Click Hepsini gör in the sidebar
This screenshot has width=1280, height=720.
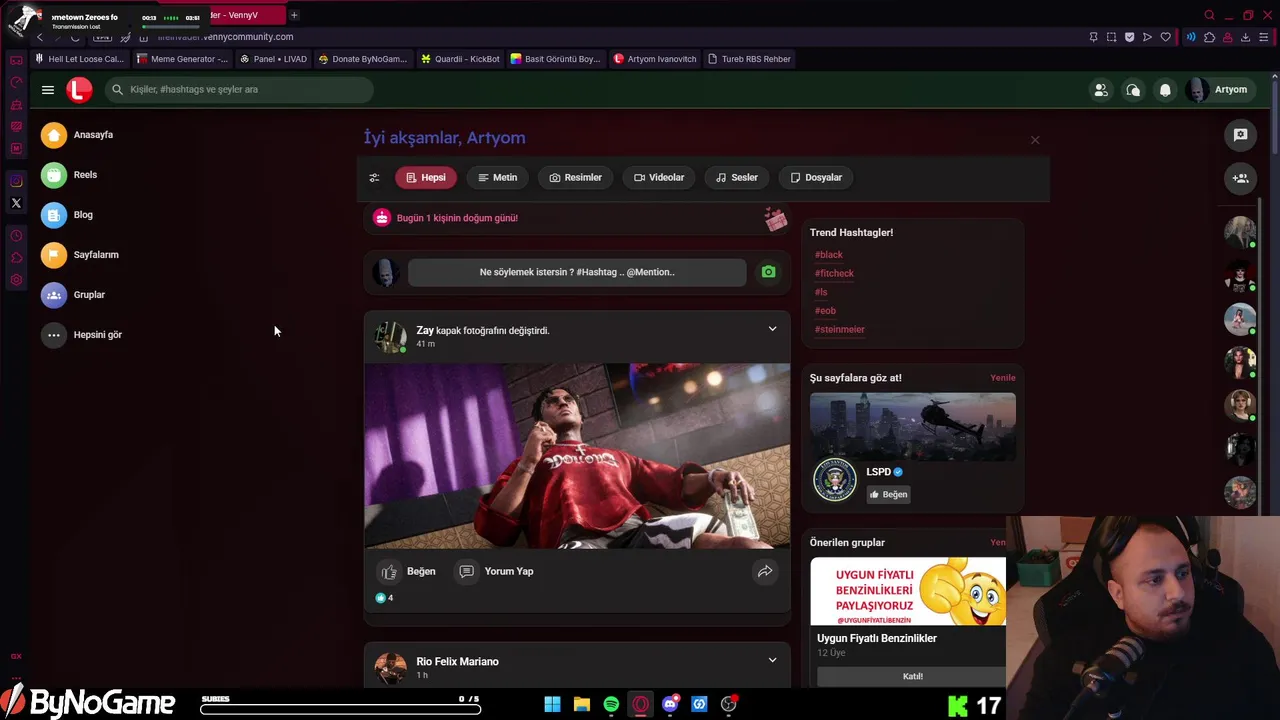pos(82,335)
